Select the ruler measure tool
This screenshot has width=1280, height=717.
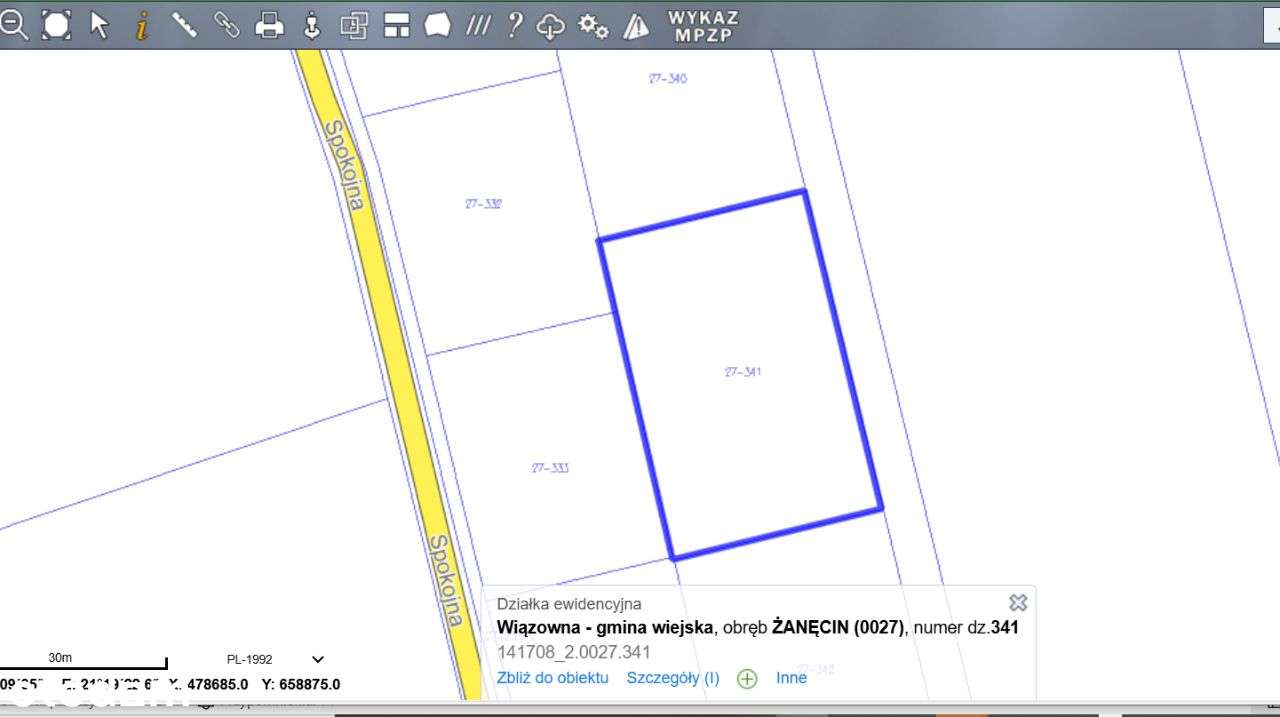(184, 25)
